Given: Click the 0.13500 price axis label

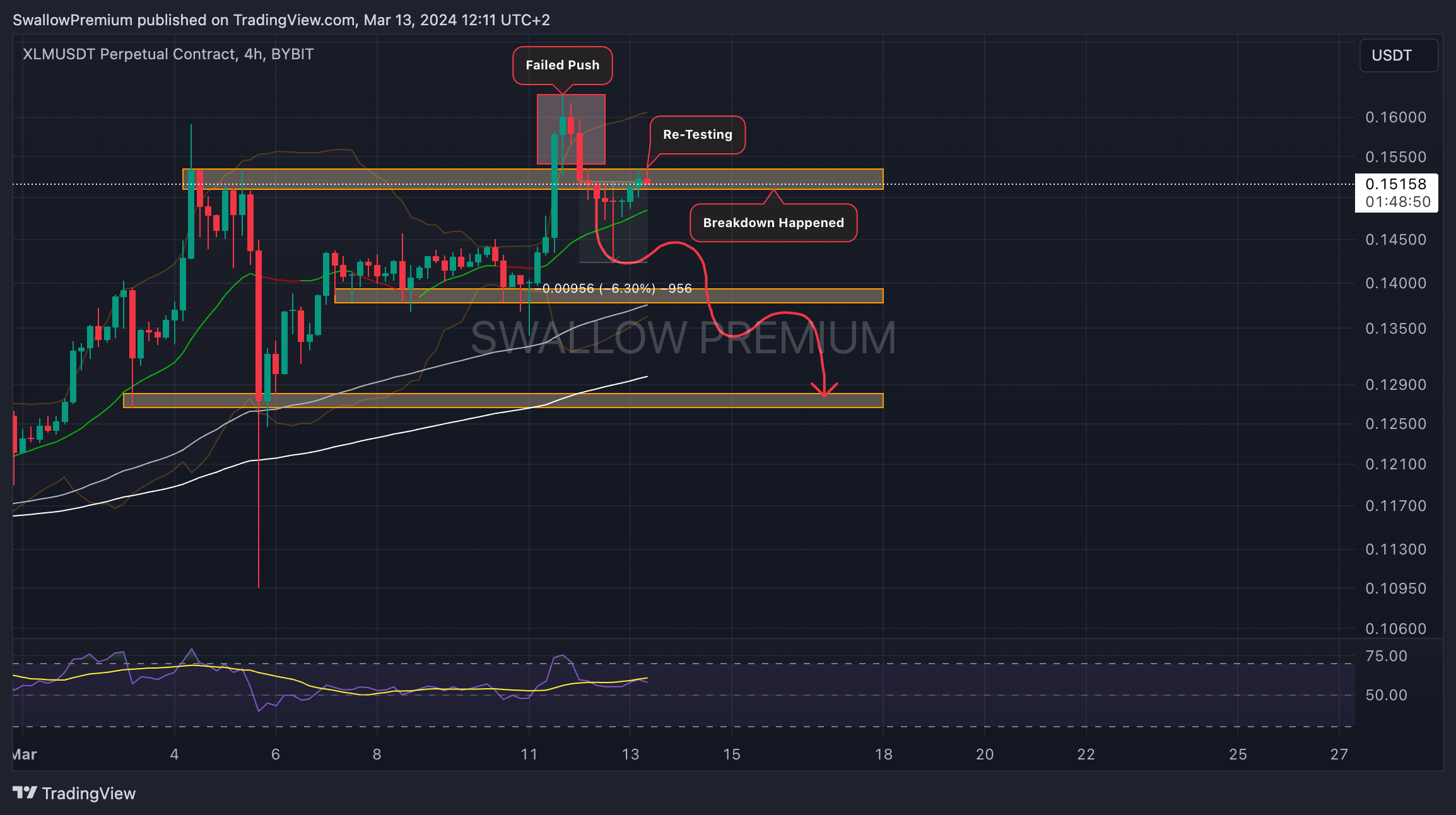Looking at the screenshot, I should coord(1396,329).
